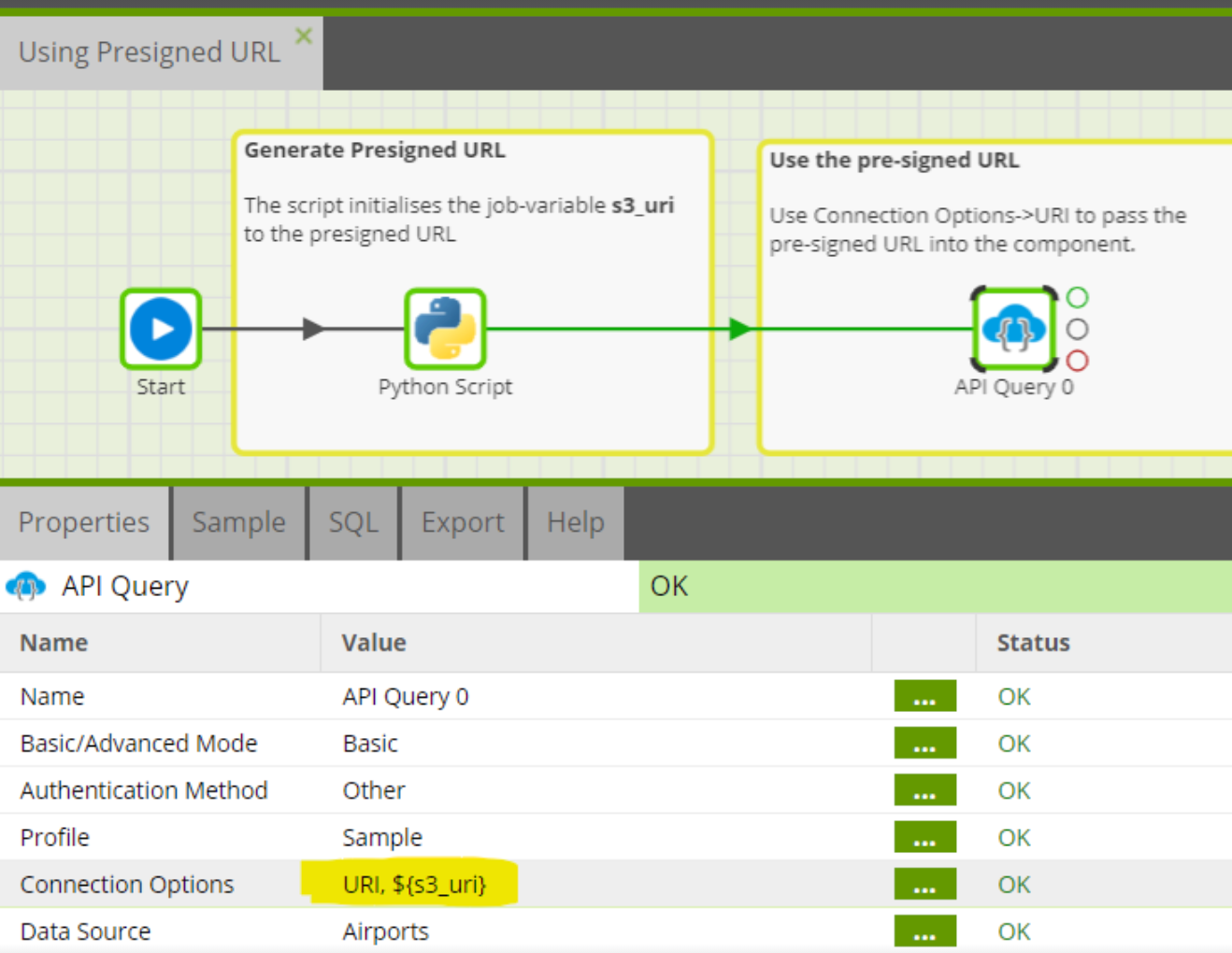Switch to the Sample tab
The image size is (1232, 953).
[239, 522]
